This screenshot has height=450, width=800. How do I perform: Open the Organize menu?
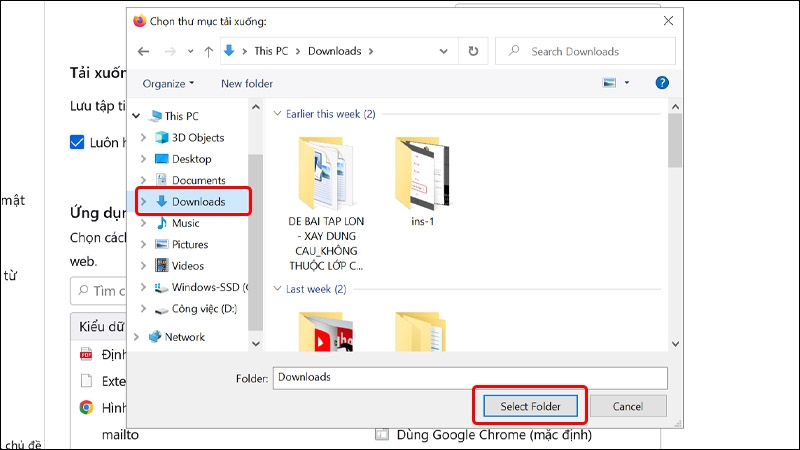click(x=168, y=84)
